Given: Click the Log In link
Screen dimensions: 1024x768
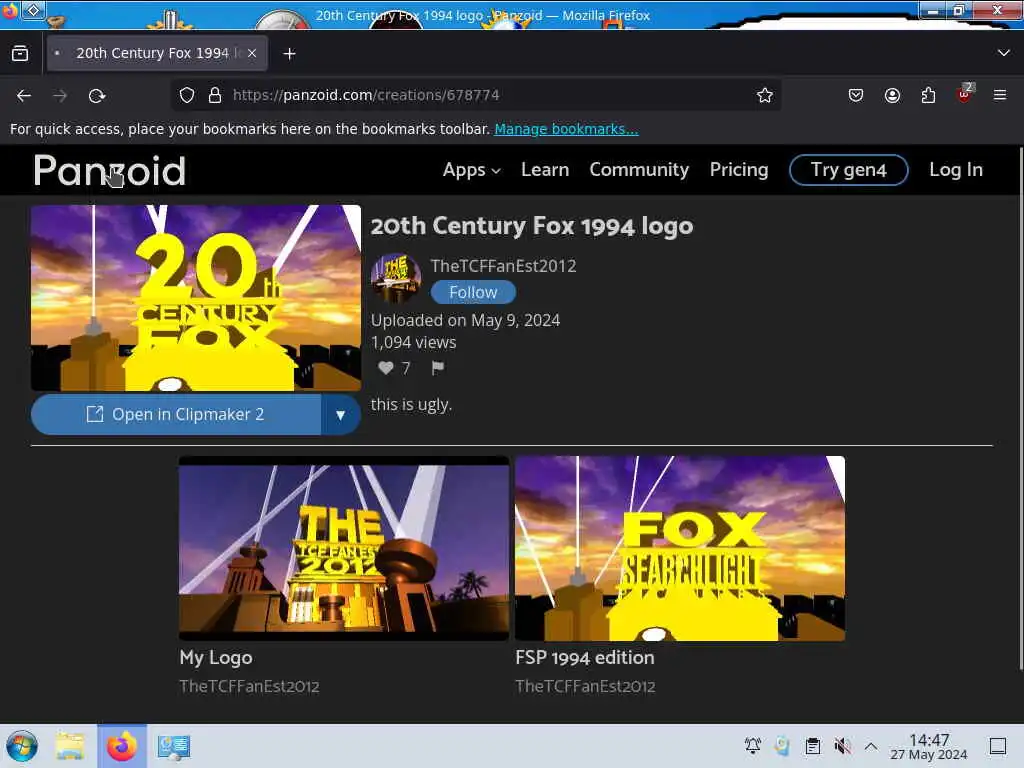Looking at the screenshot, I should coord(955,170).
